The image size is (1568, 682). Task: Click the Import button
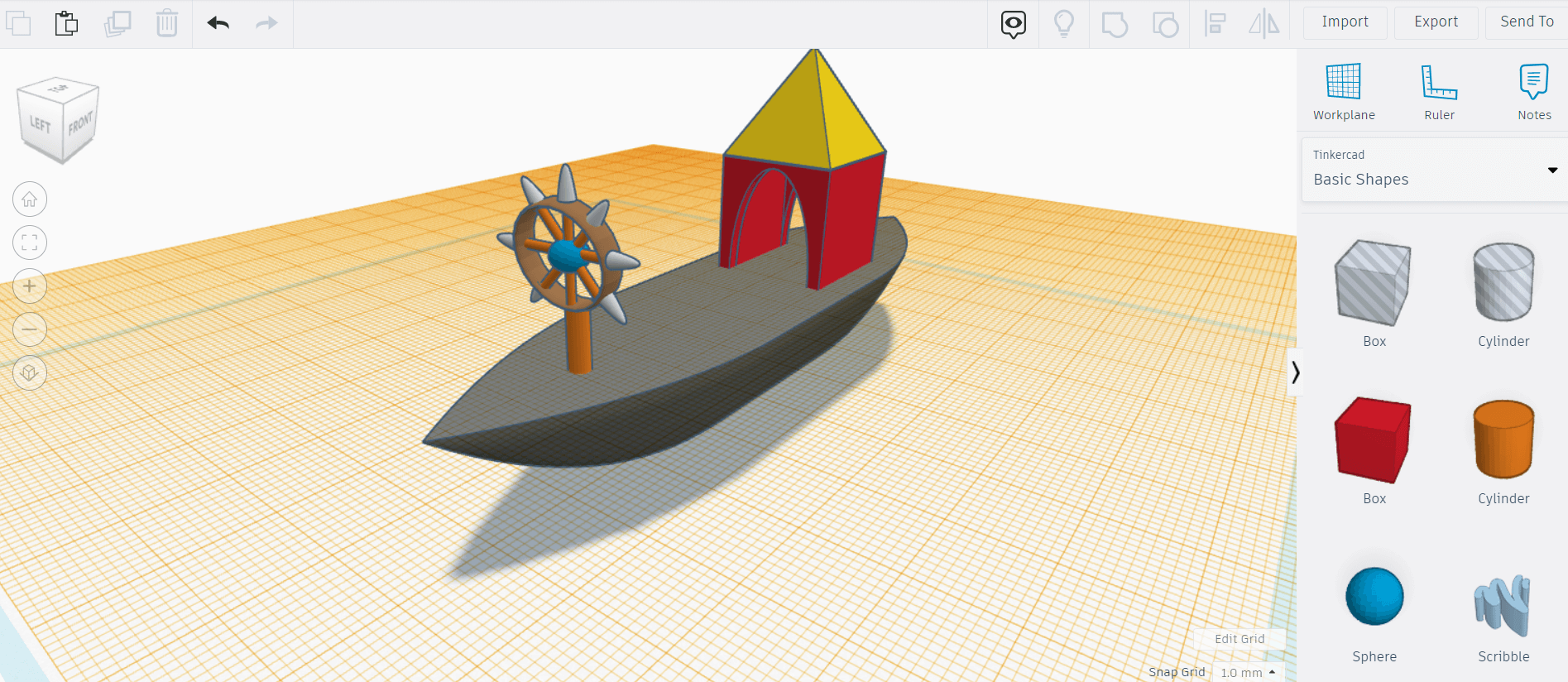click(1345, 22)
